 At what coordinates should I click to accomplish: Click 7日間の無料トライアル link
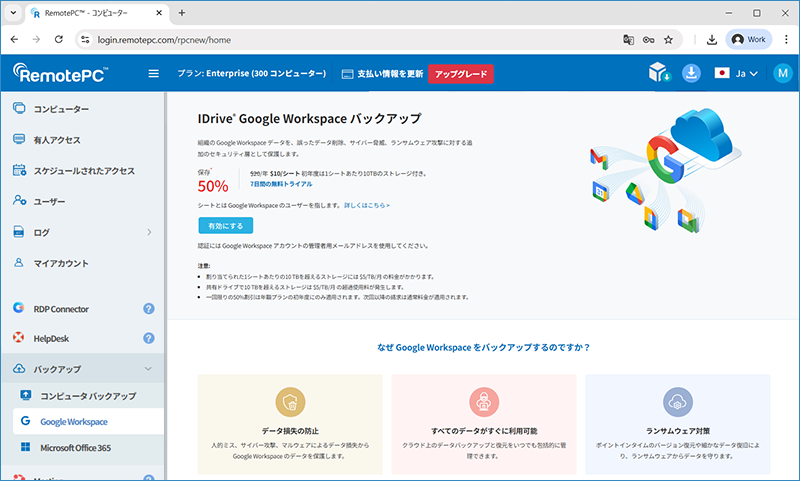pyautogui.click(x=281, y=184)
